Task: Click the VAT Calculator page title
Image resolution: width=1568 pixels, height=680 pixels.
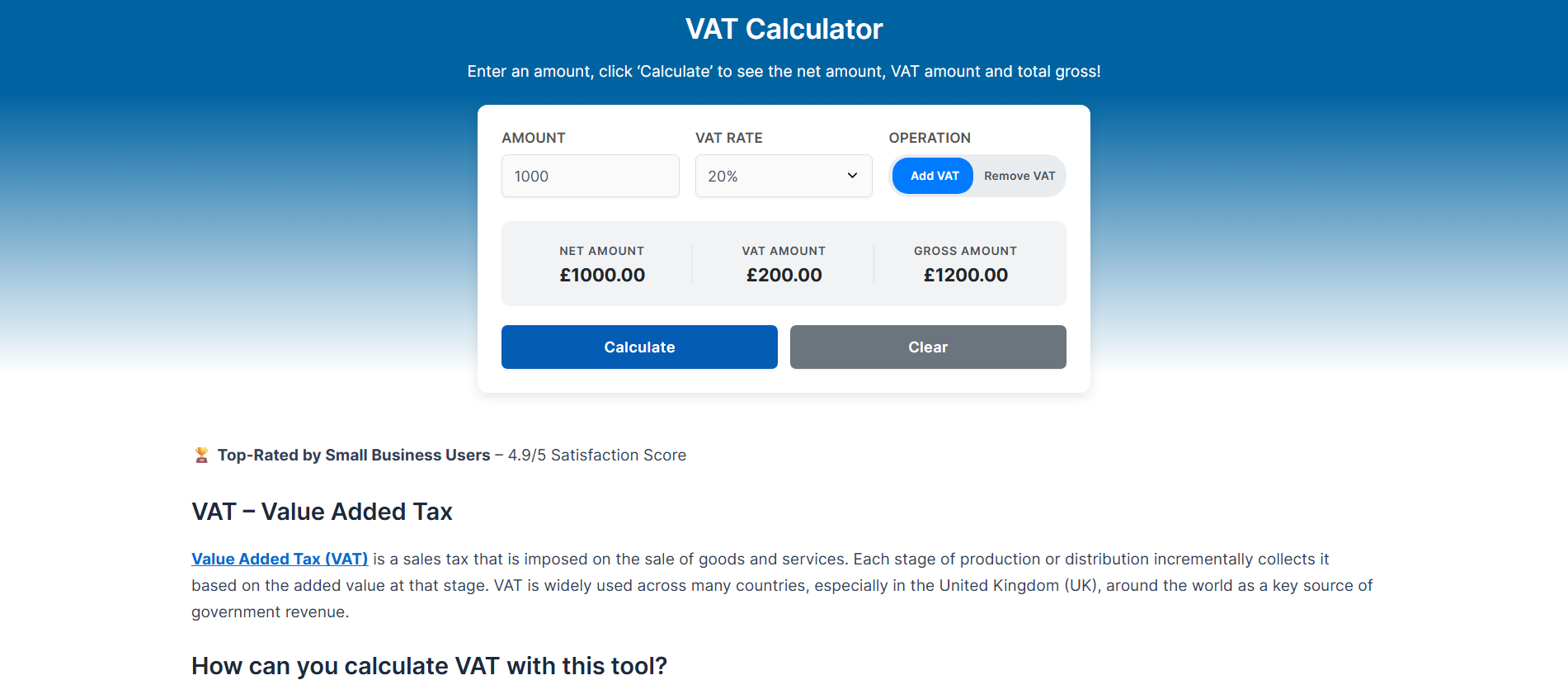Action: (x=783, y=28)
